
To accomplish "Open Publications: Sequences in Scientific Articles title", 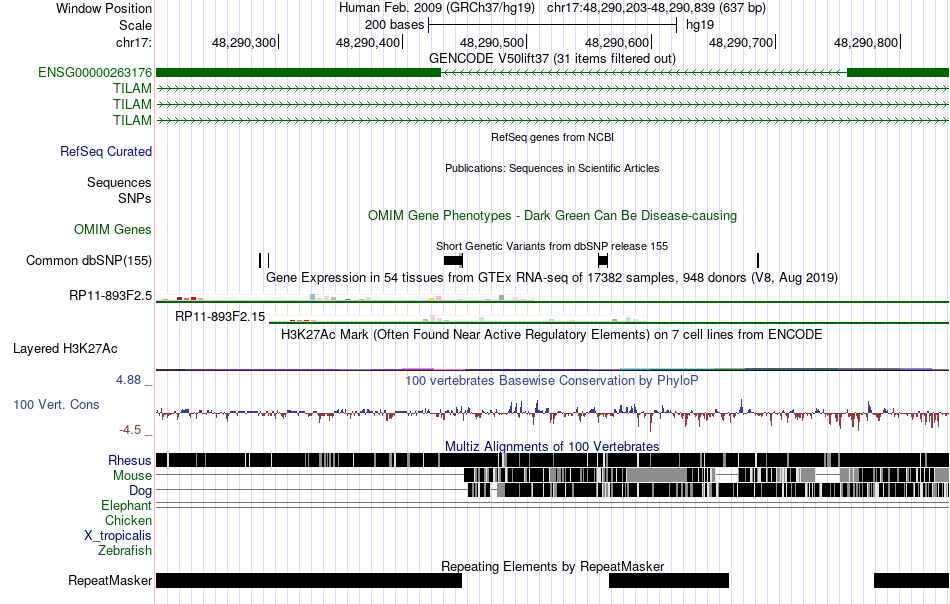I will point(552,168).
